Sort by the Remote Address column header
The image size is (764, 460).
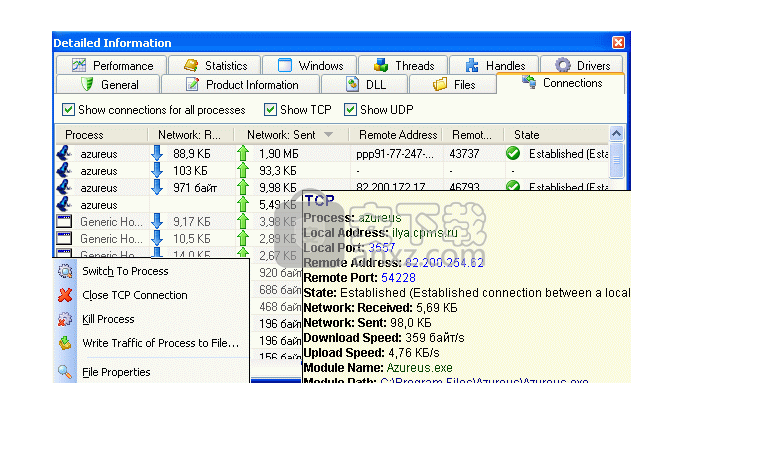[x=396, y=134]
